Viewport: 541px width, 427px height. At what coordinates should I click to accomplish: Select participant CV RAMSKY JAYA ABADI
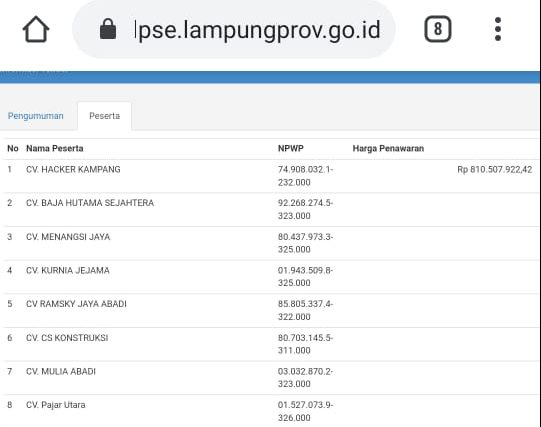click(x=76, y=304)
